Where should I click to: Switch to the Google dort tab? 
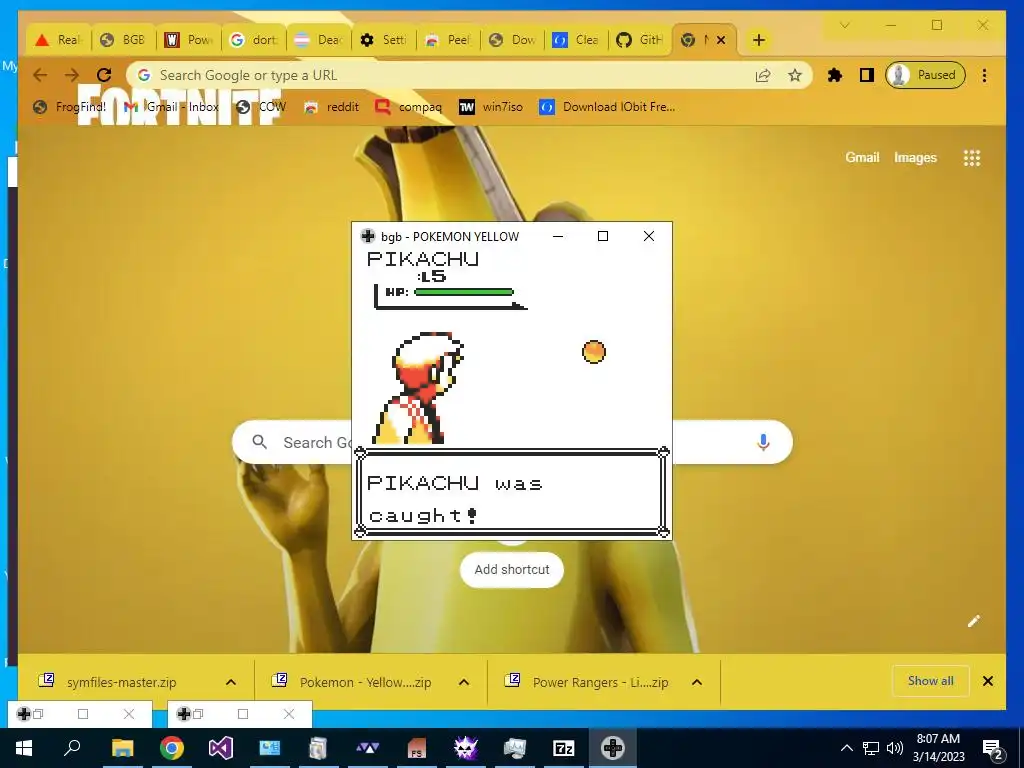[254, 40]
